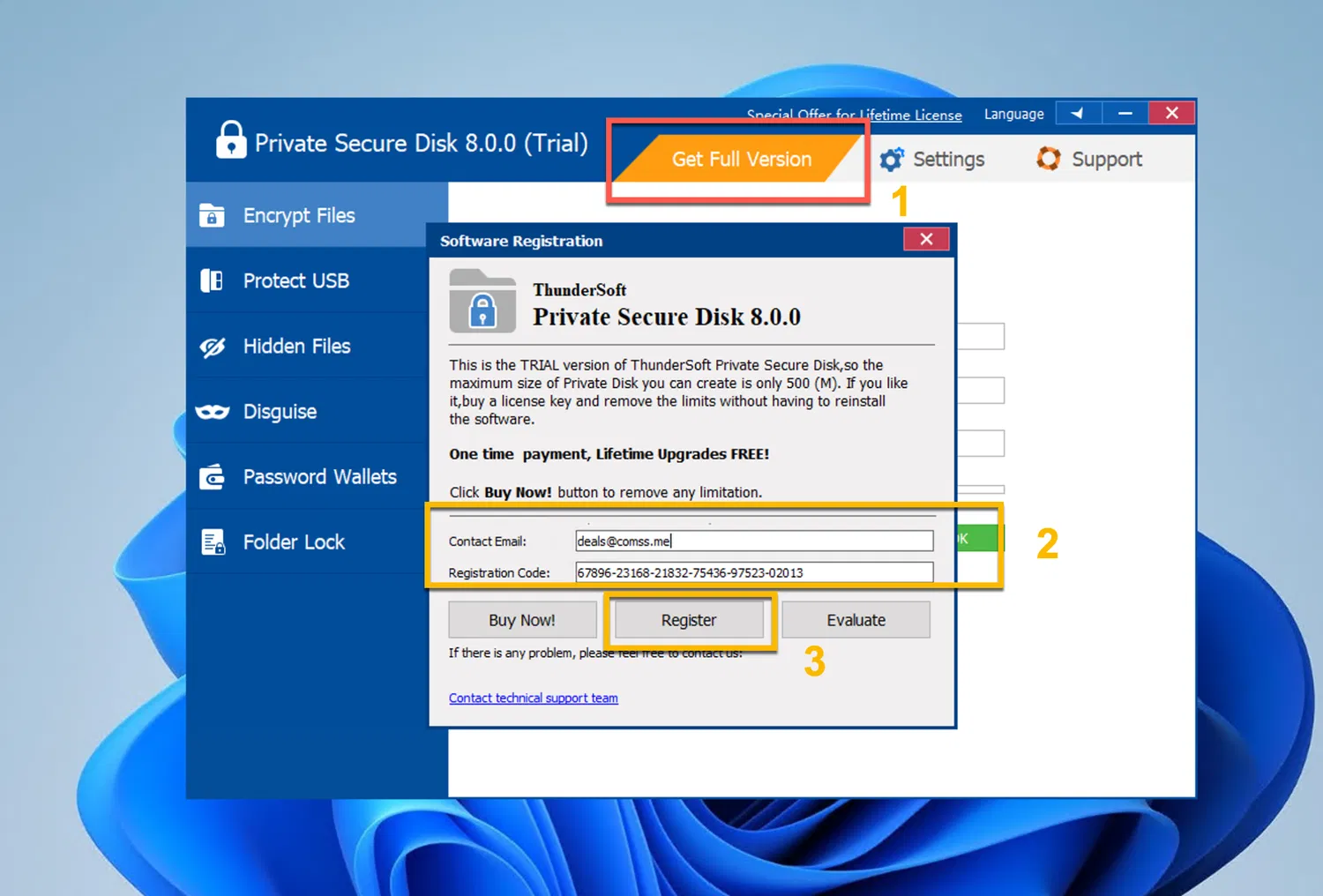
Task: Click the Encrypt Files sidebar icon
Action: coord(212,215)
